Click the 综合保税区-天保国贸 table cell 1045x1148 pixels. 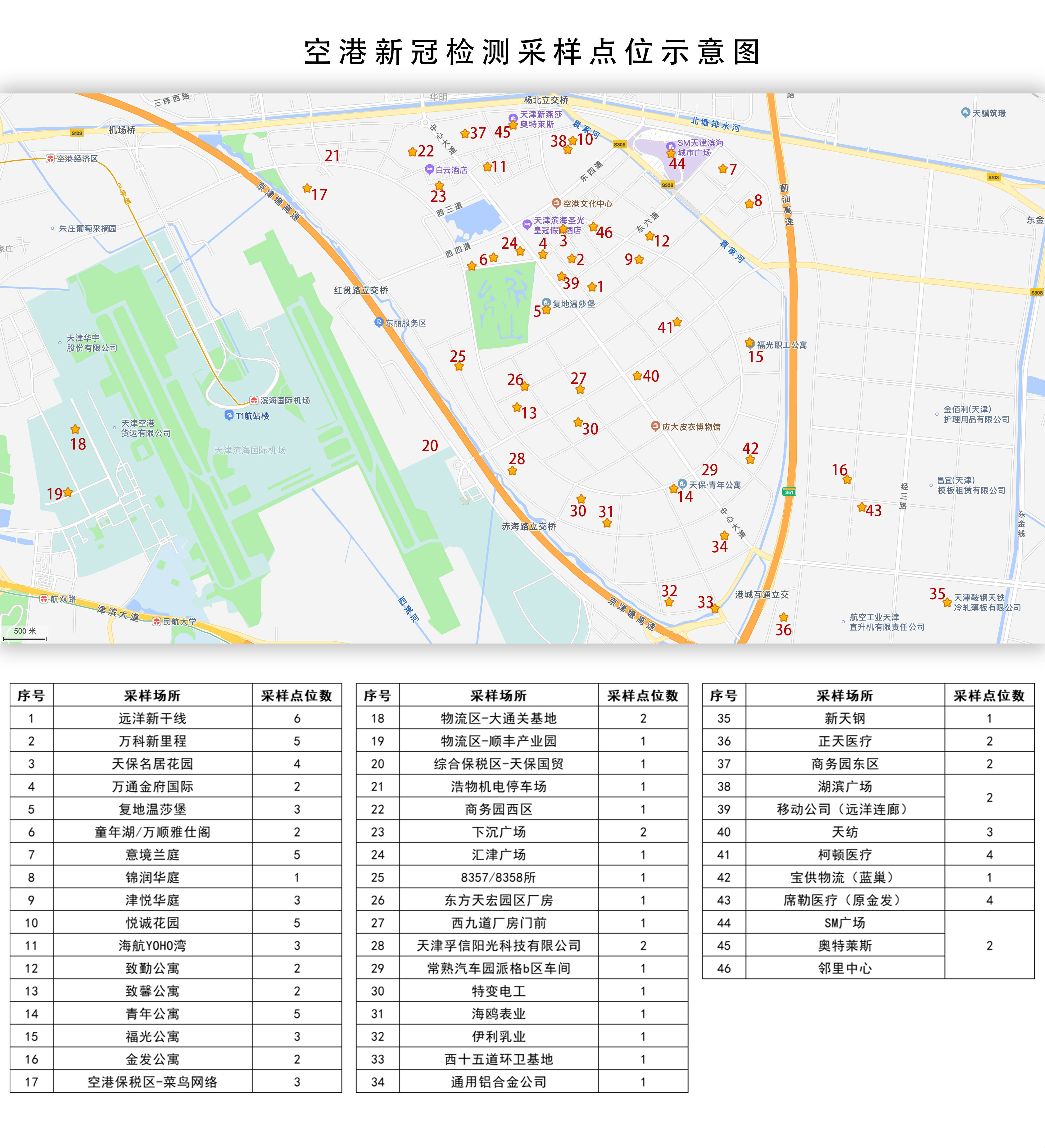point(499,764)
